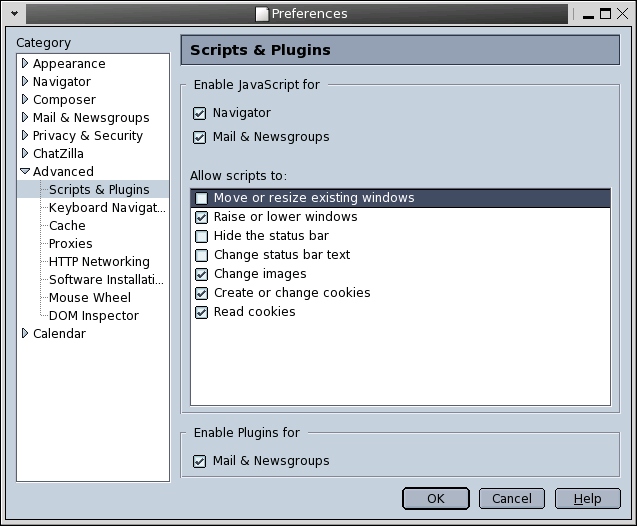Click the Help button
The width and height of the screenshot is (637, 526).
pos(587,499)
